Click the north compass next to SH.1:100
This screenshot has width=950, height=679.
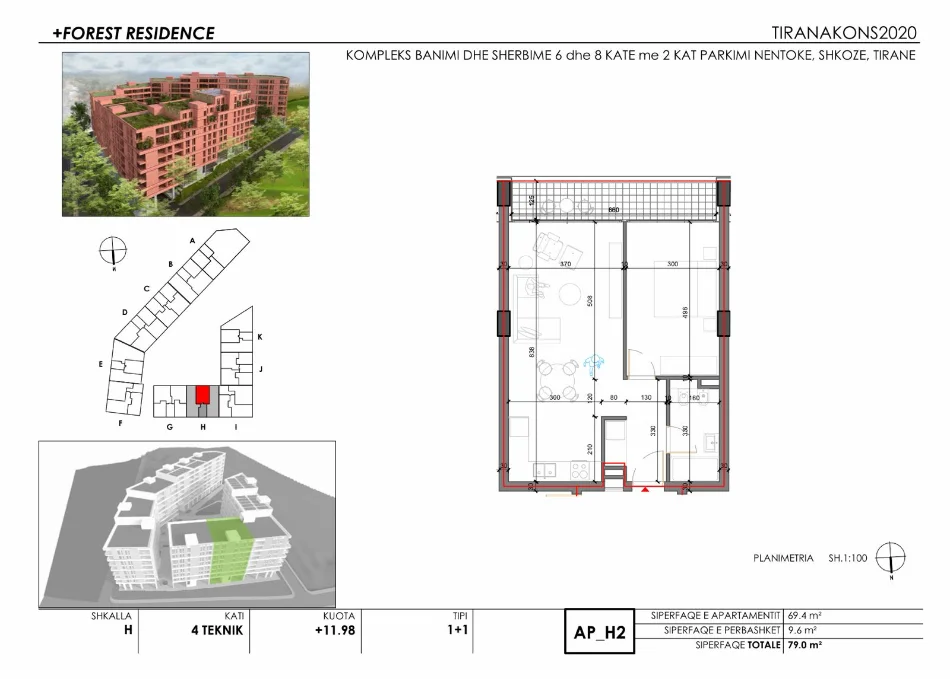(891, 558)
